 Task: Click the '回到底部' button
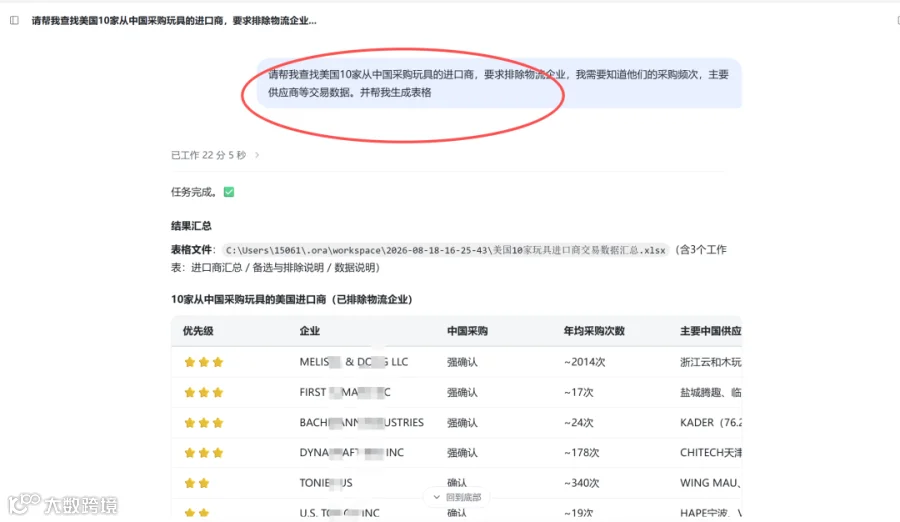(x=457, y=497)
